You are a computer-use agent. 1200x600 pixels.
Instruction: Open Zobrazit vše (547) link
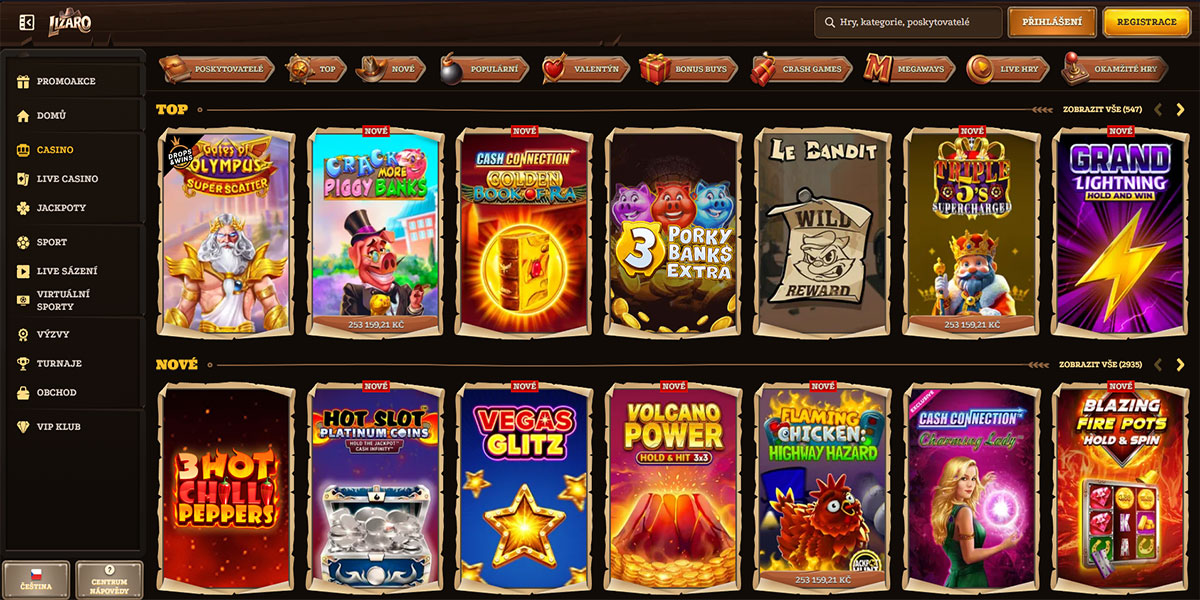(1102, 109)
